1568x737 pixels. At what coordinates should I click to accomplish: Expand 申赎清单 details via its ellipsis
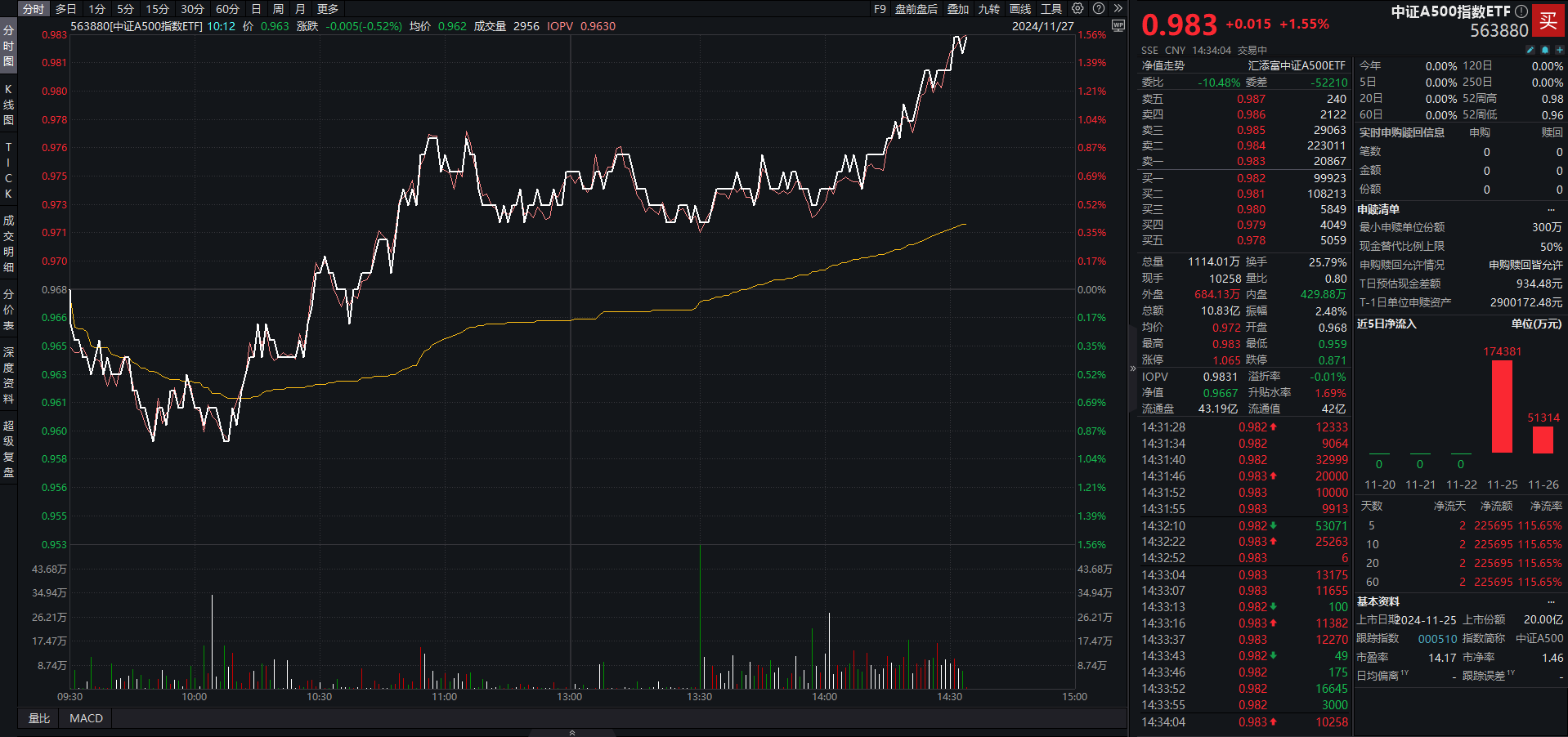(x=1552, y=209)
